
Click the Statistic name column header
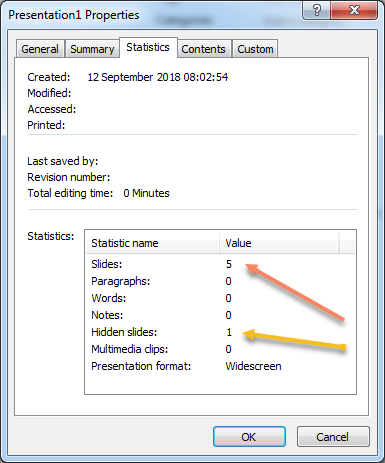[153, 243]
